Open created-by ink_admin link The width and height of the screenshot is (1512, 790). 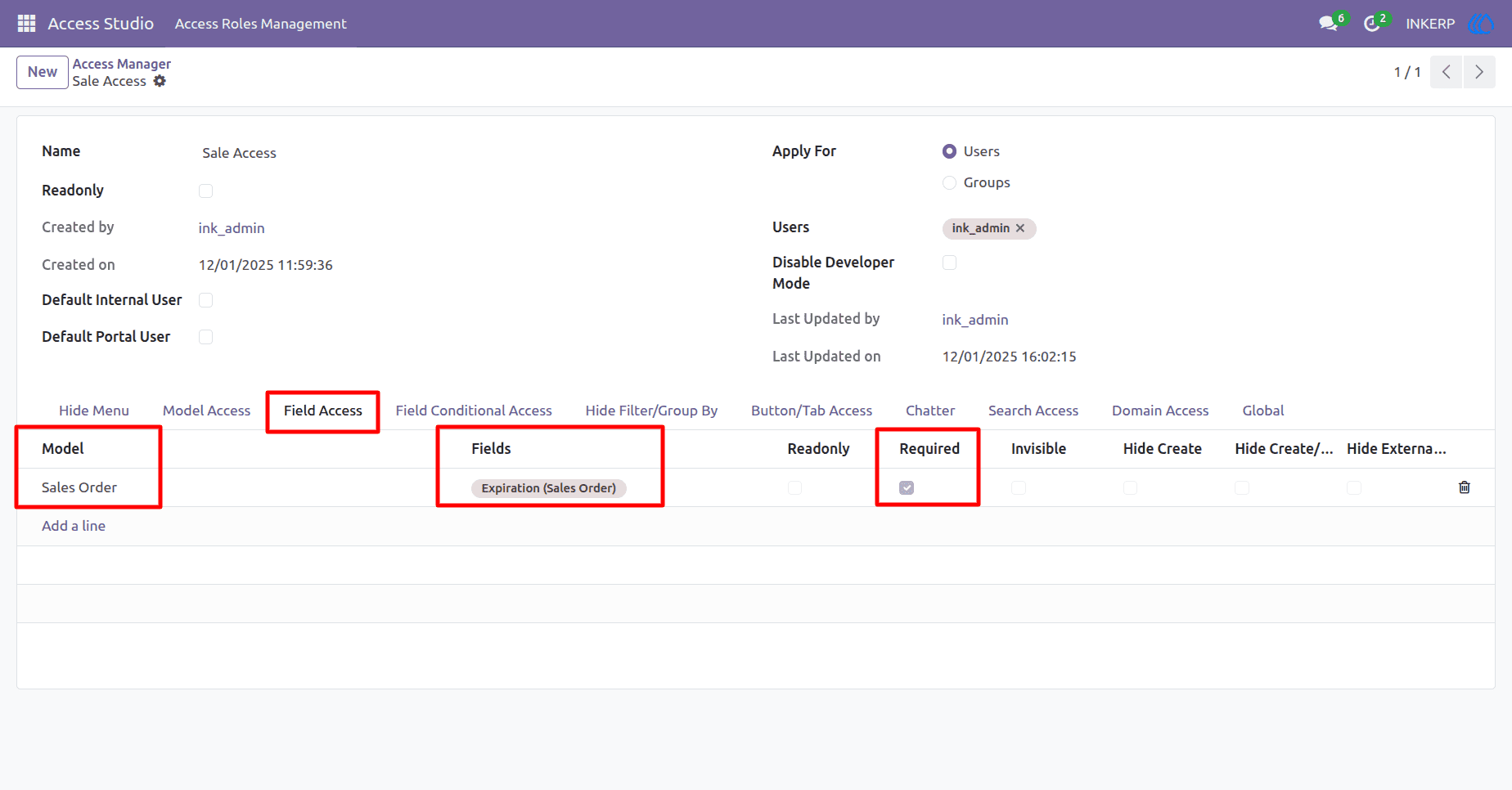pyautogui.click(x=232, y=228)
